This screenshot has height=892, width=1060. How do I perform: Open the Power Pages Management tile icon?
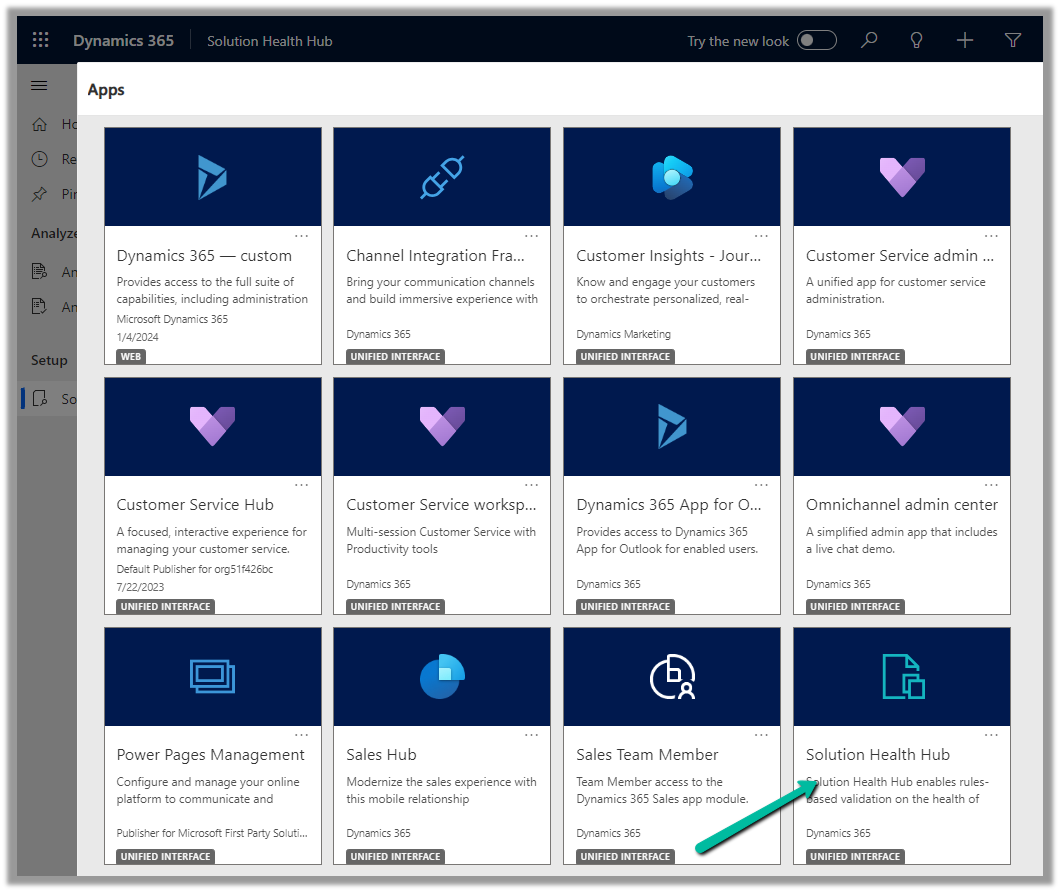pos(212,677)
